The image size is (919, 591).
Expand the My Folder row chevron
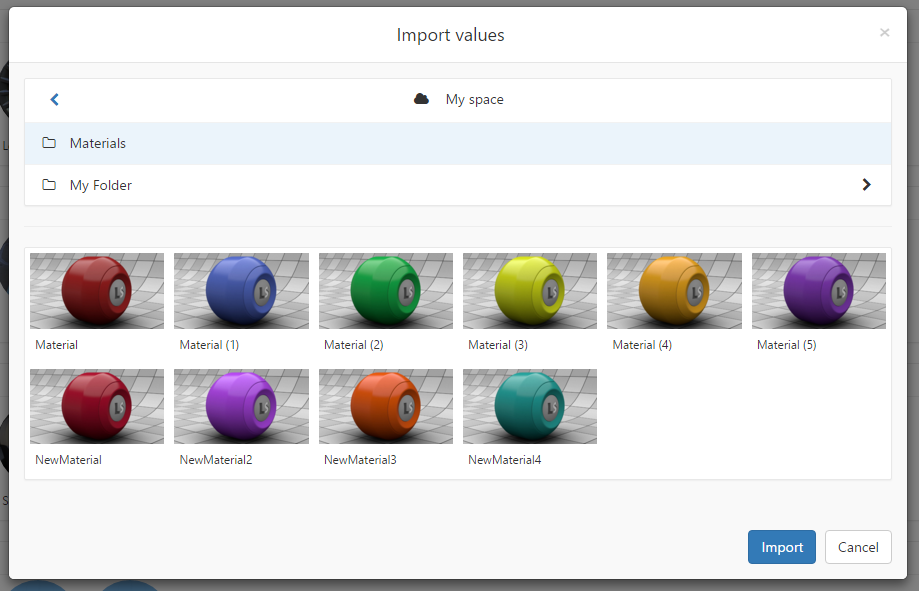(866, 184)
